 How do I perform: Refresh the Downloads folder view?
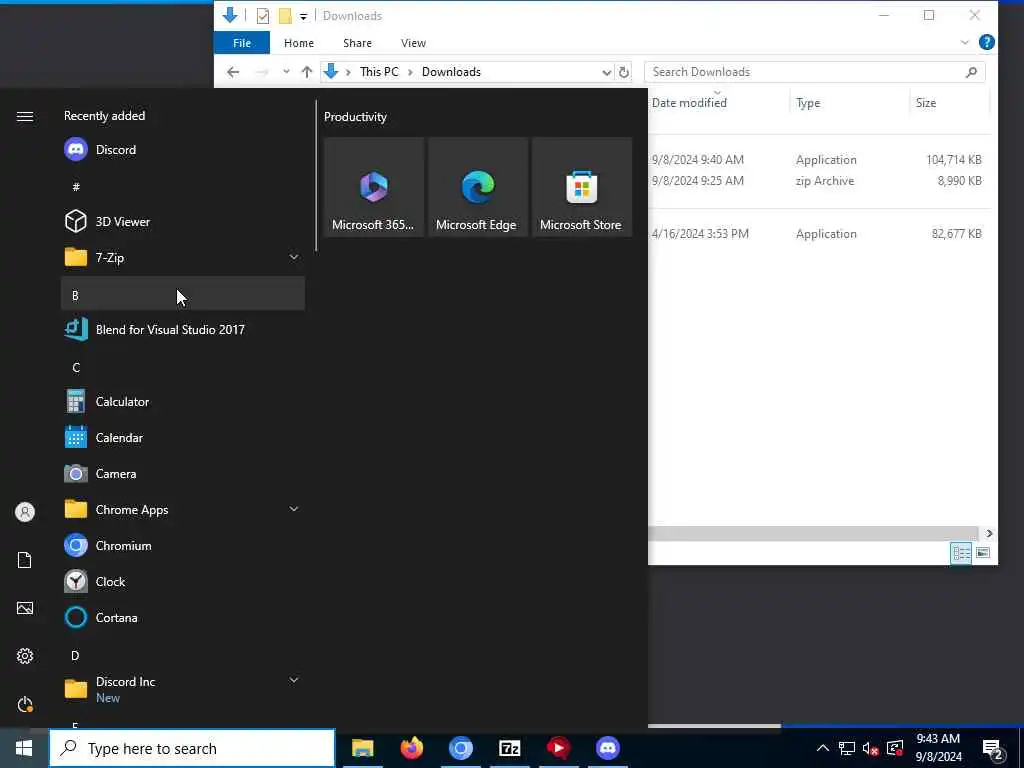point(624,72)
